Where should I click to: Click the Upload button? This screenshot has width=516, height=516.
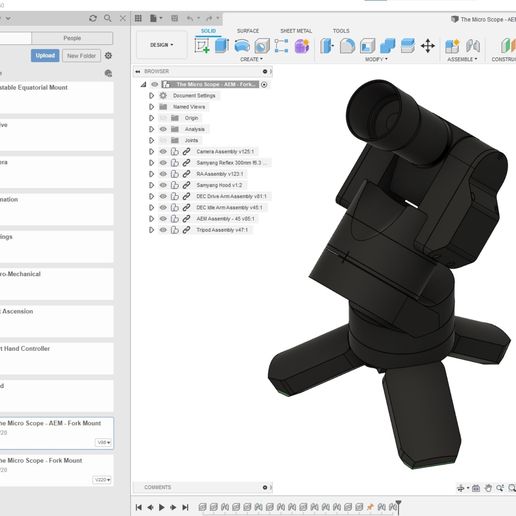pos(45,55)
